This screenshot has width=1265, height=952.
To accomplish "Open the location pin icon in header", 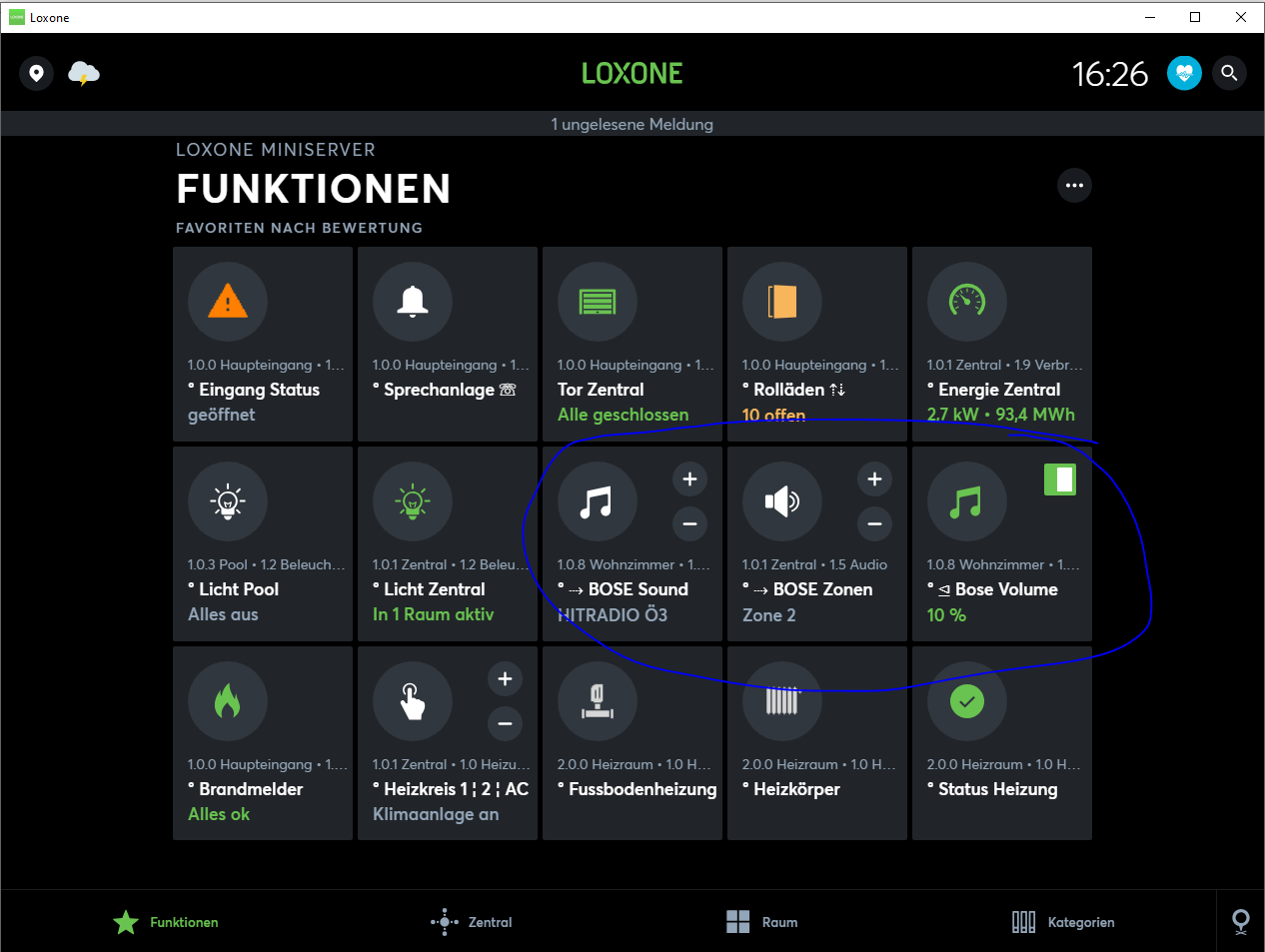I will coord(37,73).
